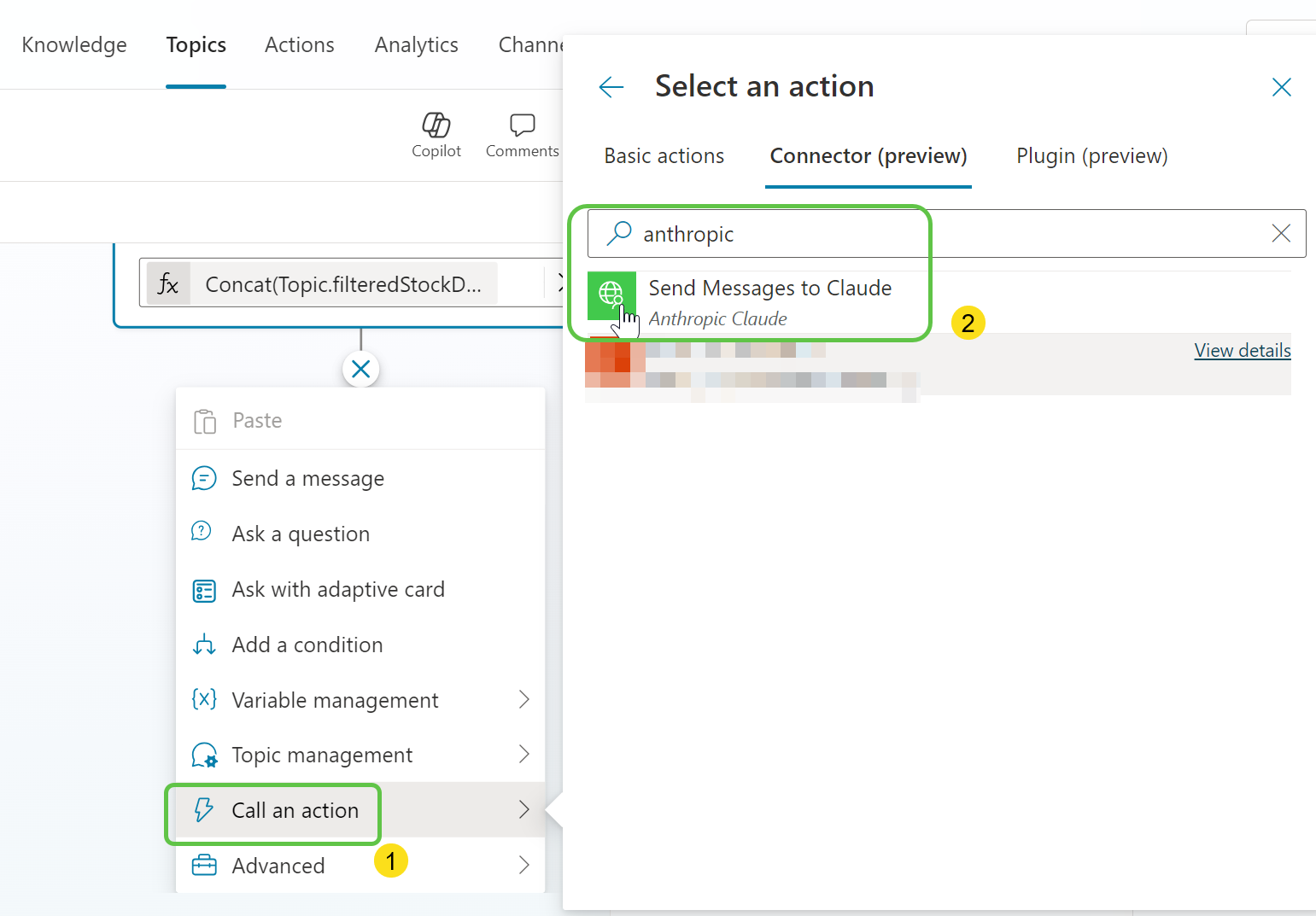Click the Ask a question icon

point(202,532)
